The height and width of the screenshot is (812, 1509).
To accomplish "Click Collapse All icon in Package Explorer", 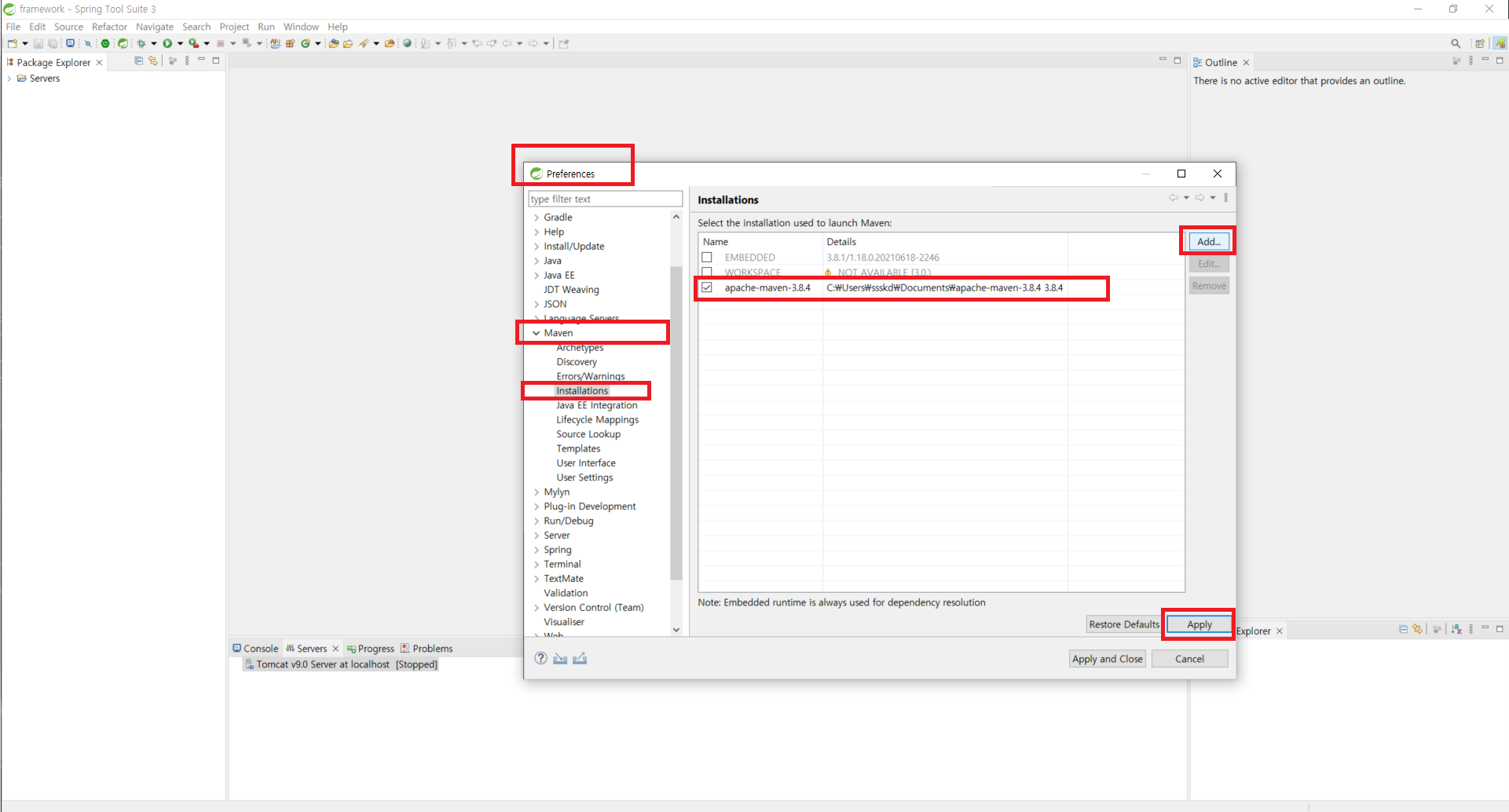I will click(139, 60).
